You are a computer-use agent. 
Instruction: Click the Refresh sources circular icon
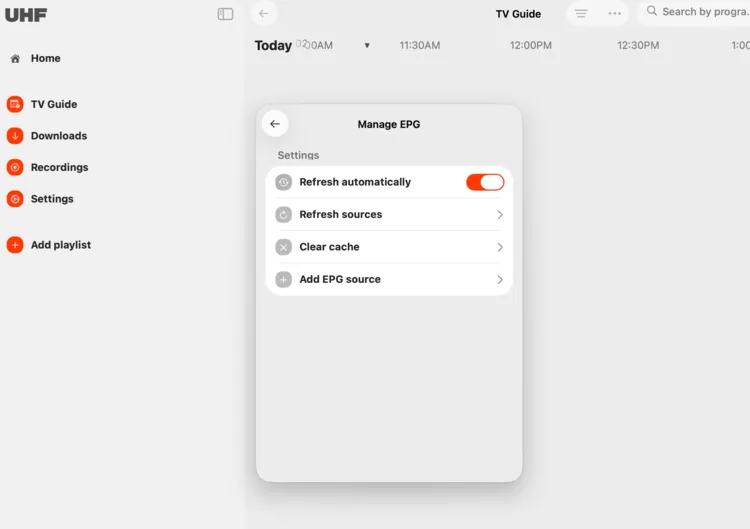click(x=284, y=215)
